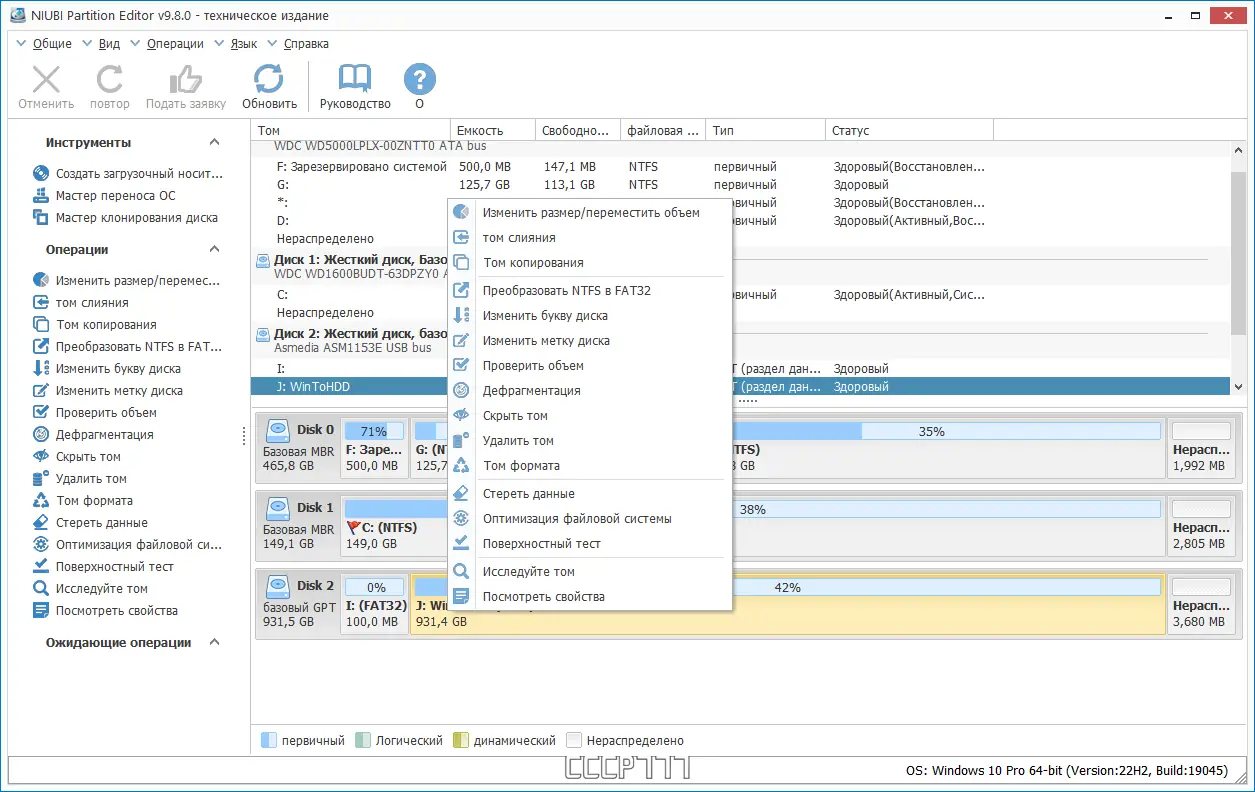Collapse the Инструменты section

point(214,143)
